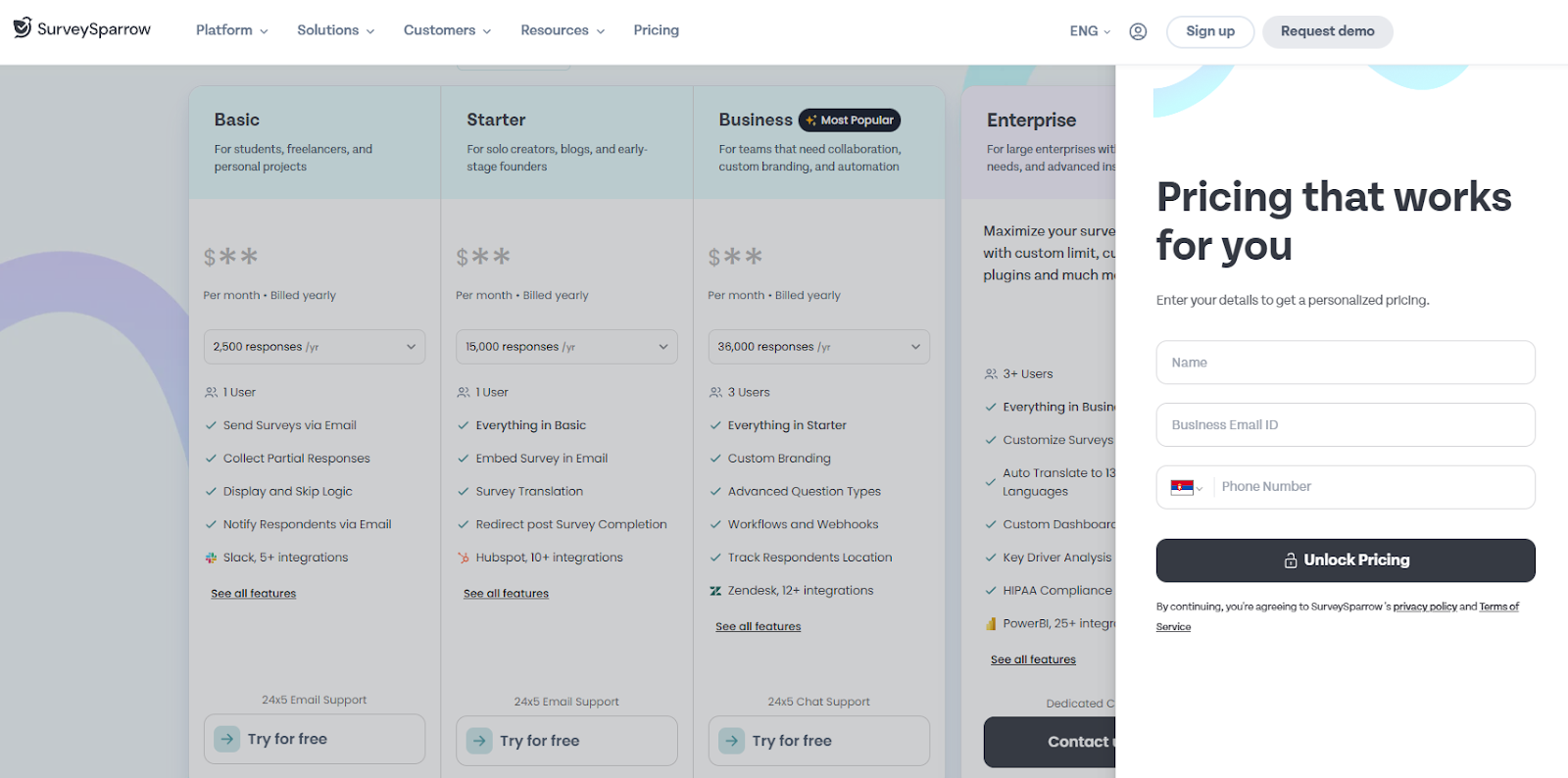
Task: Click the Request demo button
Action: [x=1327, y=31]
